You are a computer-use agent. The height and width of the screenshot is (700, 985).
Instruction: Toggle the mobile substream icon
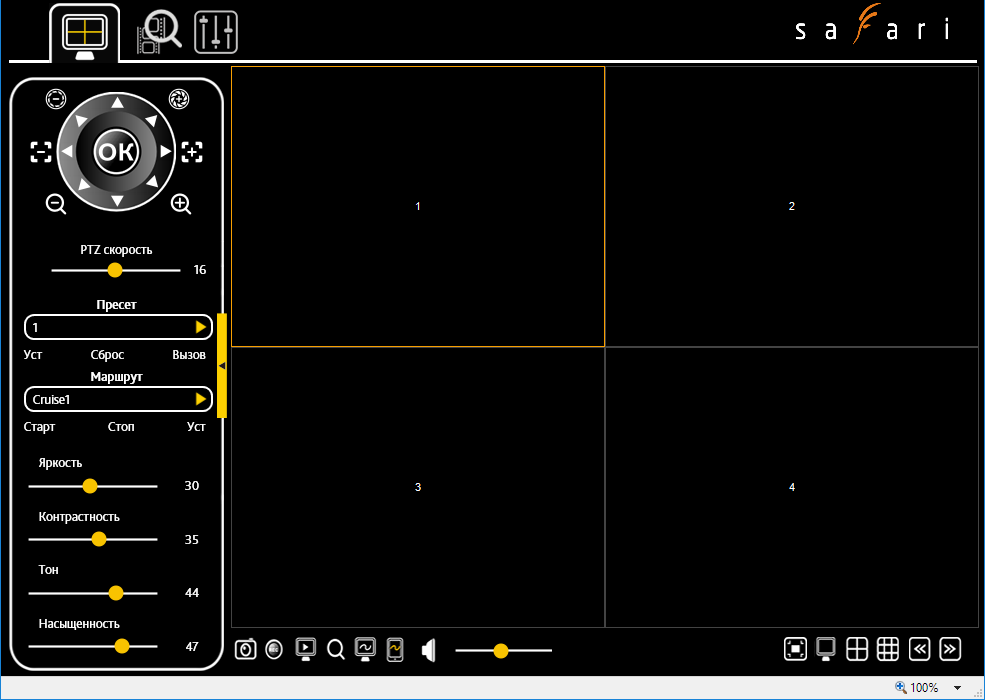coord(395,650)
